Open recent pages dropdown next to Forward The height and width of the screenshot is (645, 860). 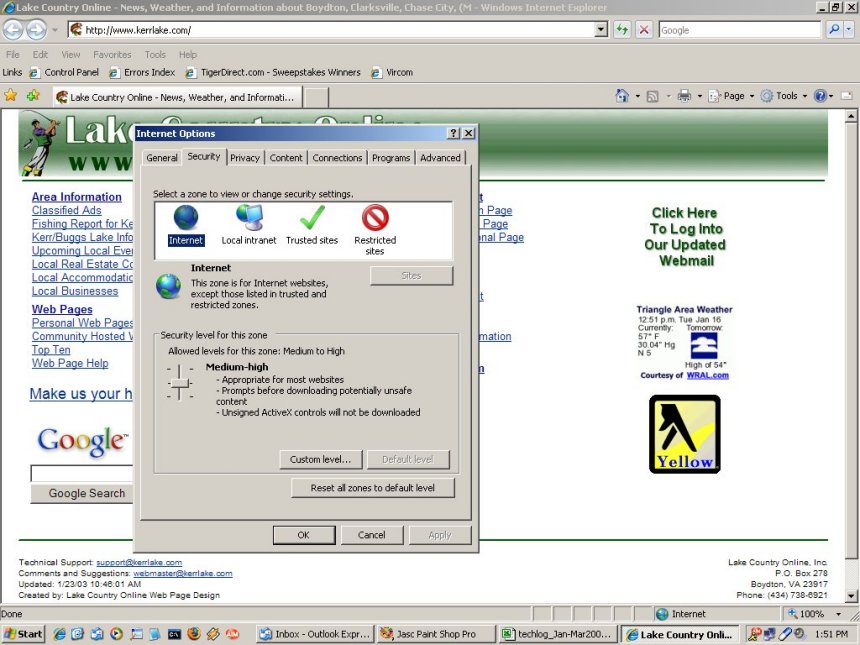coord(55,30)
